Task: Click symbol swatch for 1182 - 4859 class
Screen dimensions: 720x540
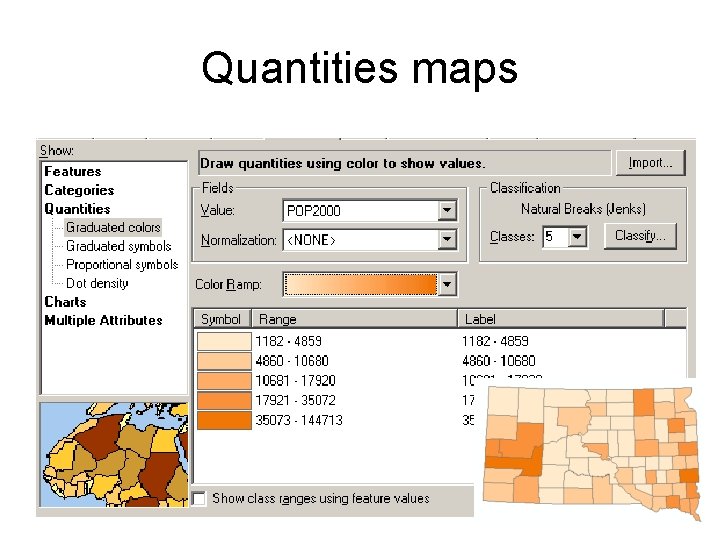Action: point(224,342)
